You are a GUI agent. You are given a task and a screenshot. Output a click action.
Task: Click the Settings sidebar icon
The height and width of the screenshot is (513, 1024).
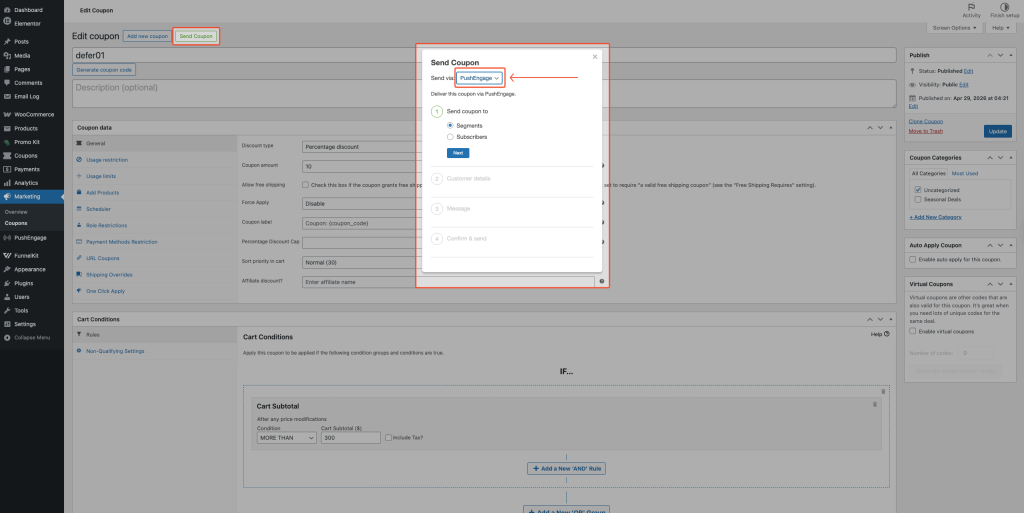click(x=7, y=324)
